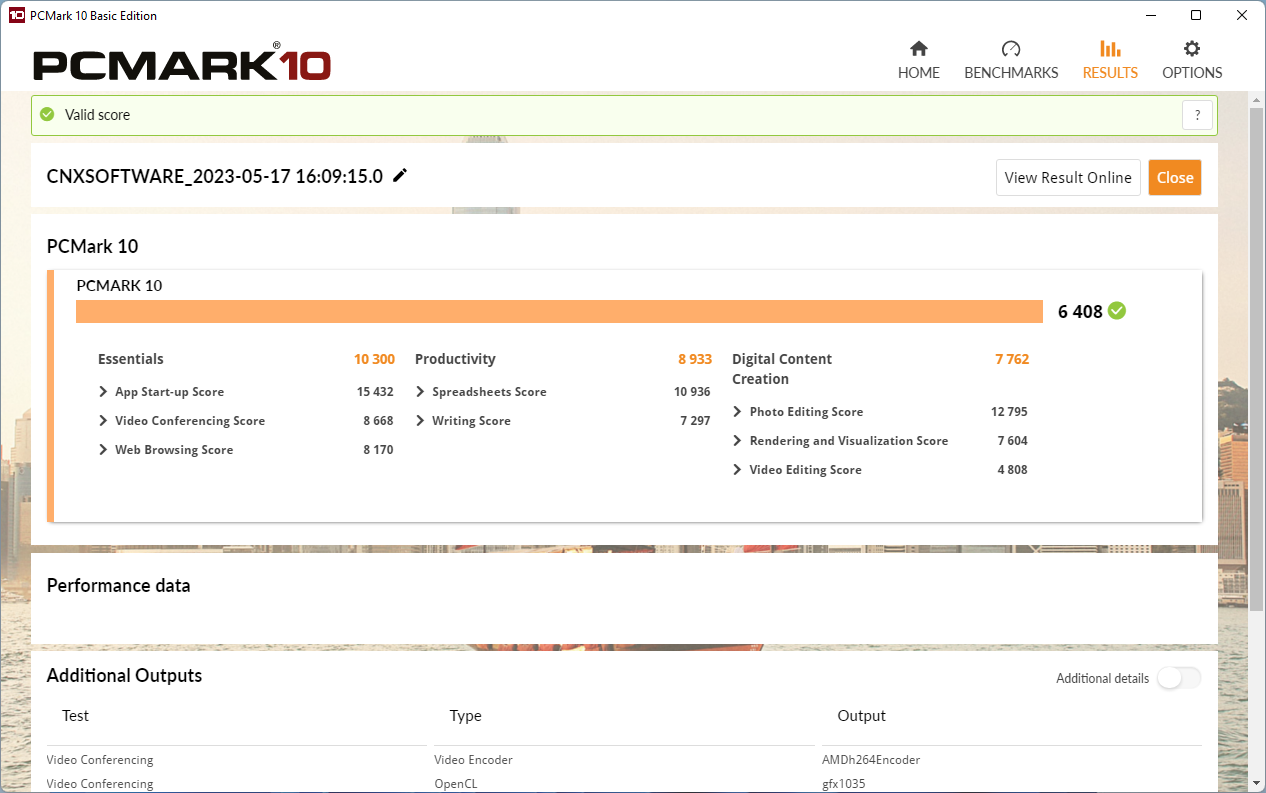The width and height of the screenshot is (1266, 793).
Task: Expand App Start-up Score
Action: point(103,392)
